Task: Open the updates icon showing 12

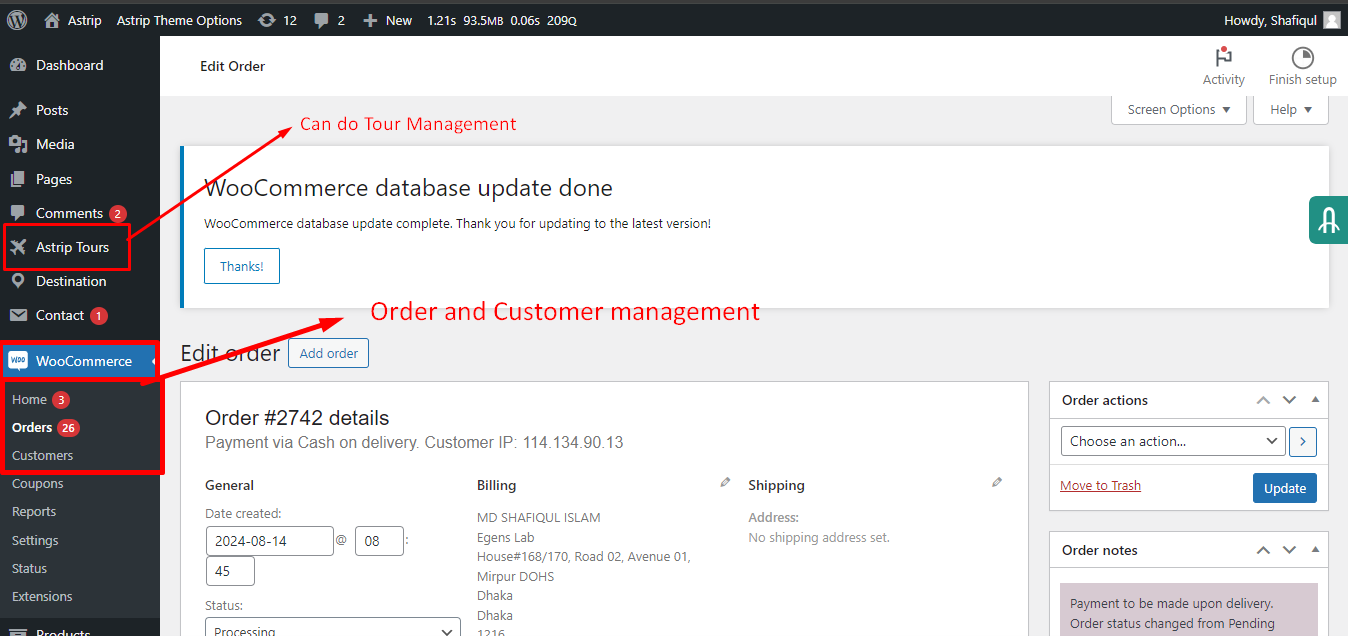Action: coord(266,20)
